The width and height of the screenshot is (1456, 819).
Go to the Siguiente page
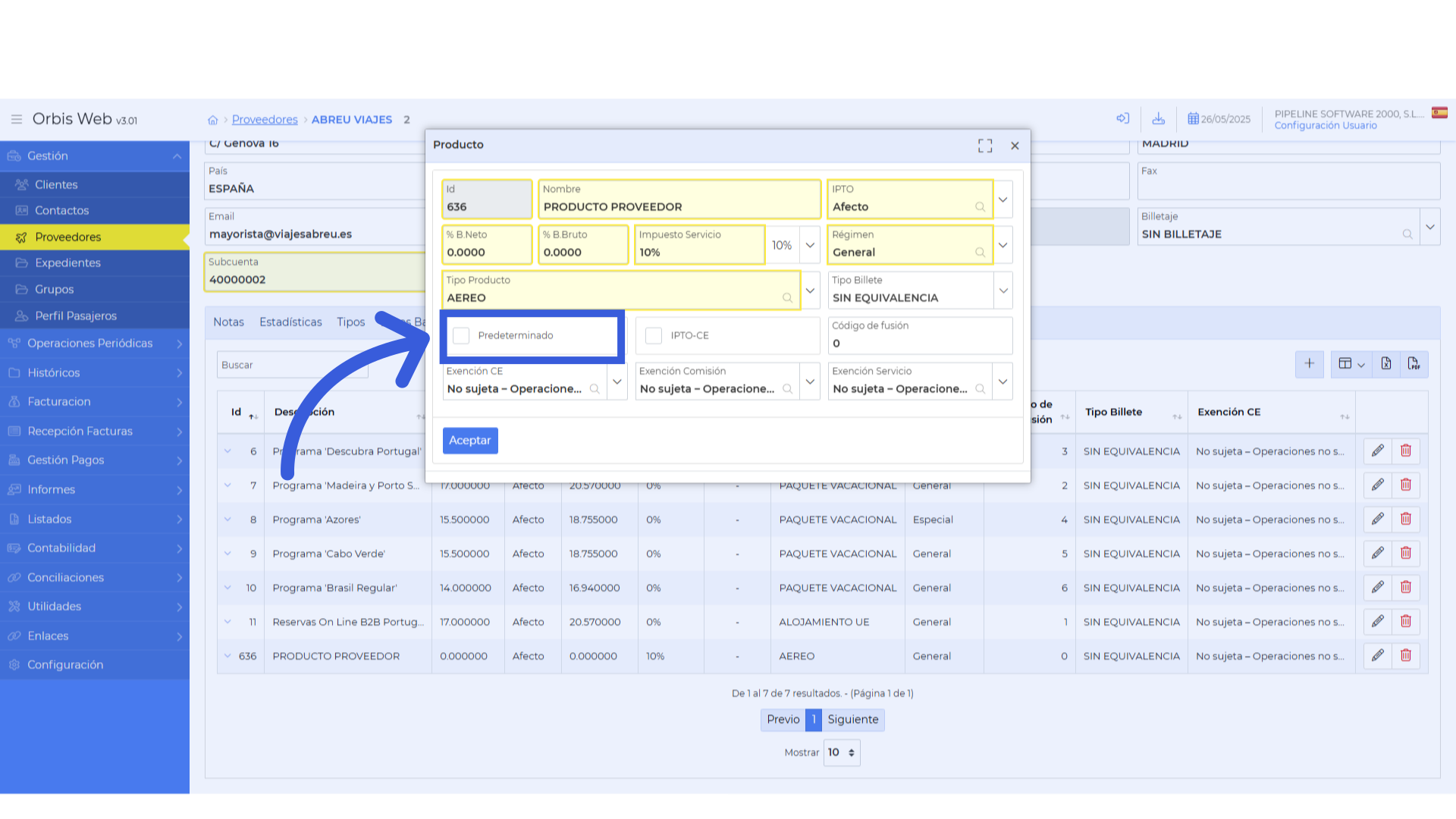(852, 719)
